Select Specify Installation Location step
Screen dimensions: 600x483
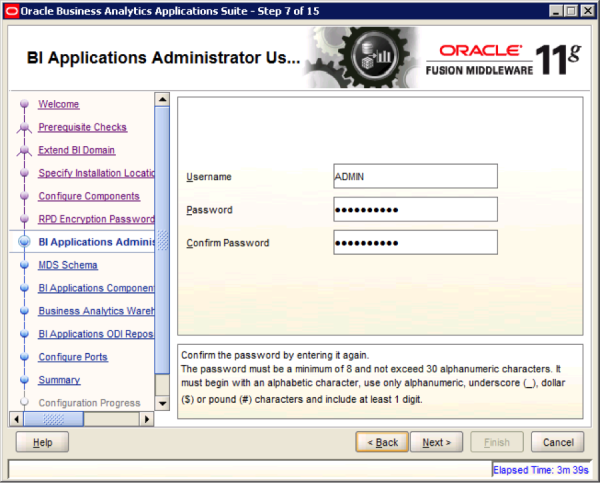point(96,173)
